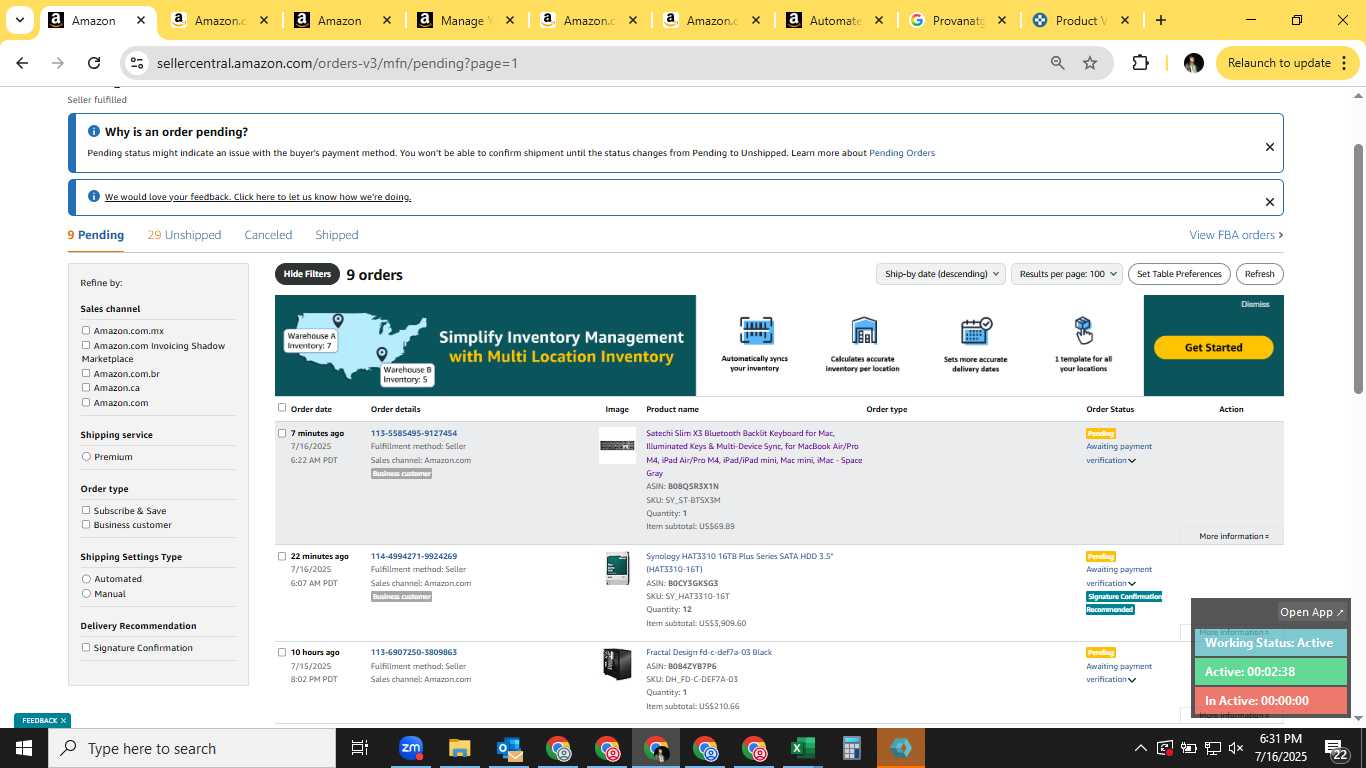1366x768 pixels.
Task: Open the Ship-by date (descending) sort dropdown
Action: [x=940, y=274]
